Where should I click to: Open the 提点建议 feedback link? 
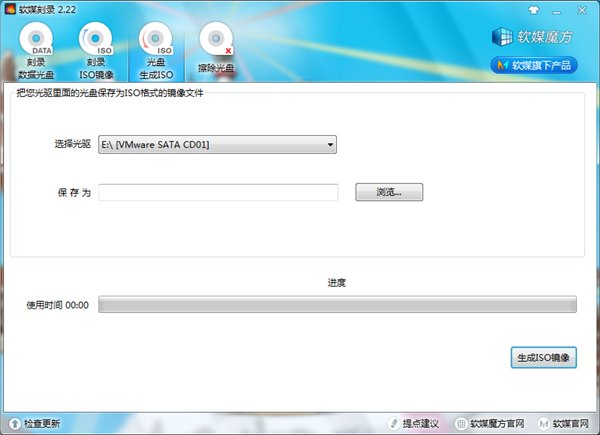pyautogui.click(x=415, y=424)
